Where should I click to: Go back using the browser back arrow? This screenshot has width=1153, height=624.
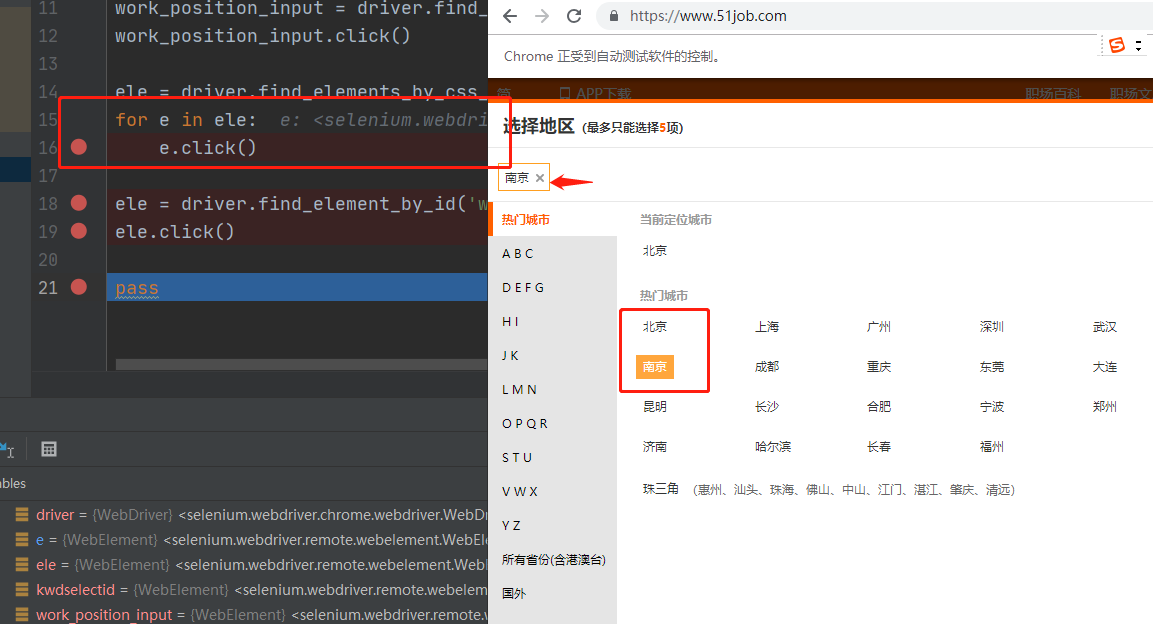pos(510,16)
